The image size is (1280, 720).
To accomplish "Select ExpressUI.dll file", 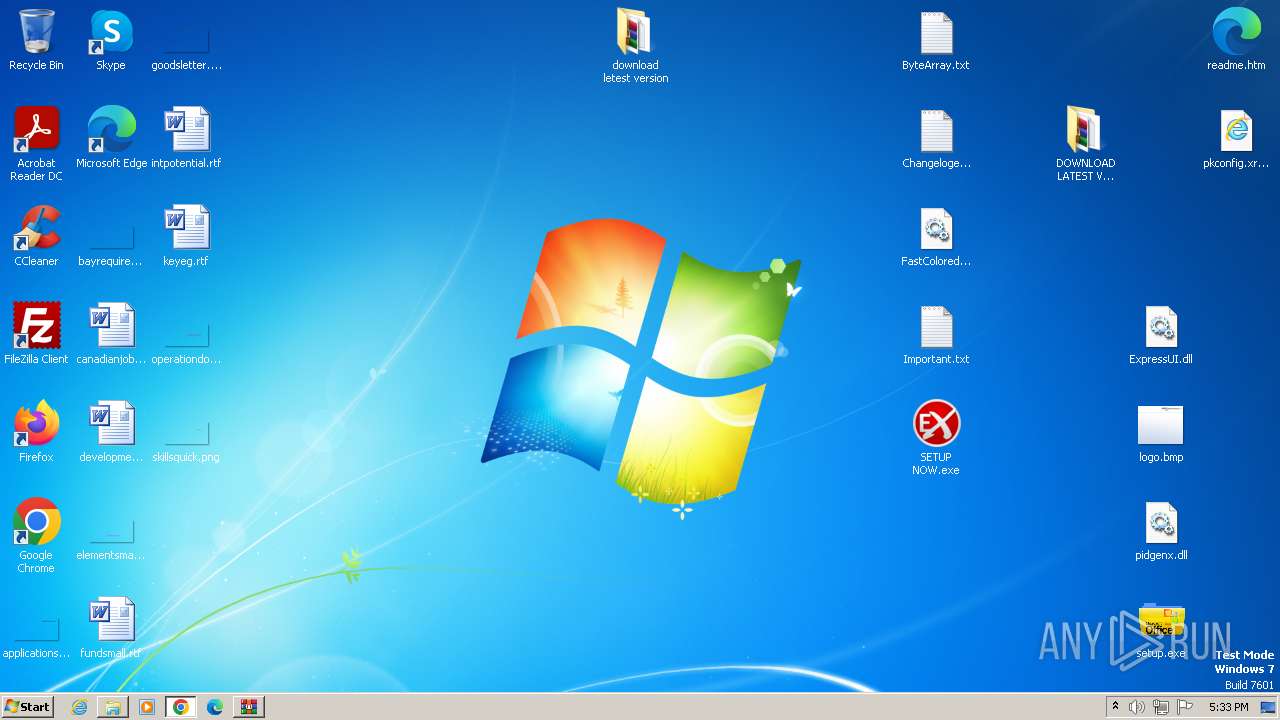I will coord(1161,334).
